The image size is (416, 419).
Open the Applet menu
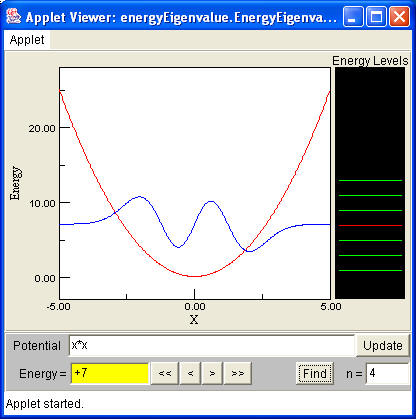tap(27, 40)
